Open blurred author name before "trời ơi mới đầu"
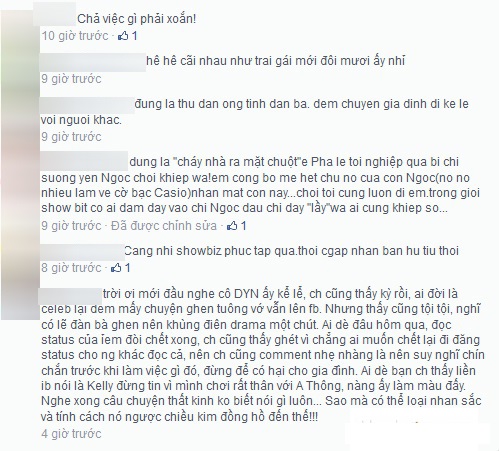 coord(71,295)
